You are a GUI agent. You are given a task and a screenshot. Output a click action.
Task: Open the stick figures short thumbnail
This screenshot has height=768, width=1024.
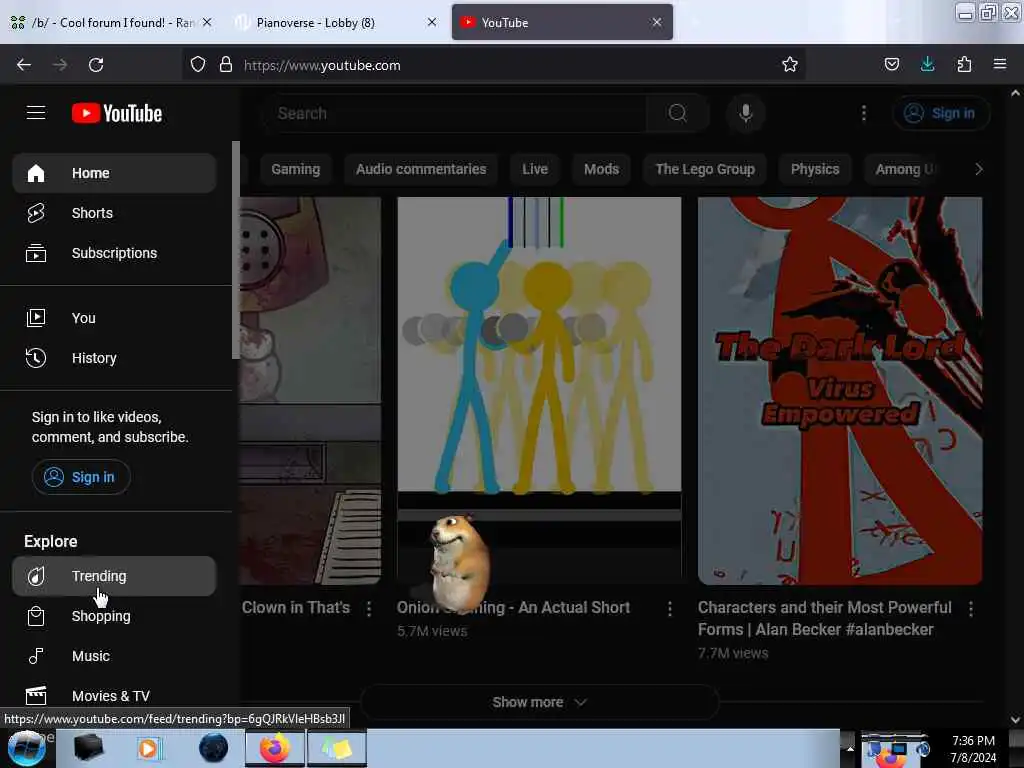(x=539, y=391)
